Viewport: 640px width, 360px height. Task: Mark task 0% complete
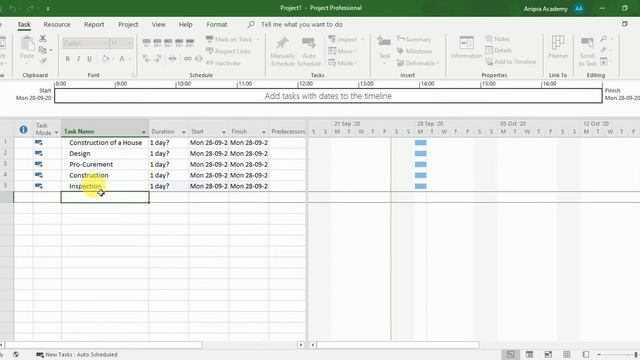(x=146, y=43)
